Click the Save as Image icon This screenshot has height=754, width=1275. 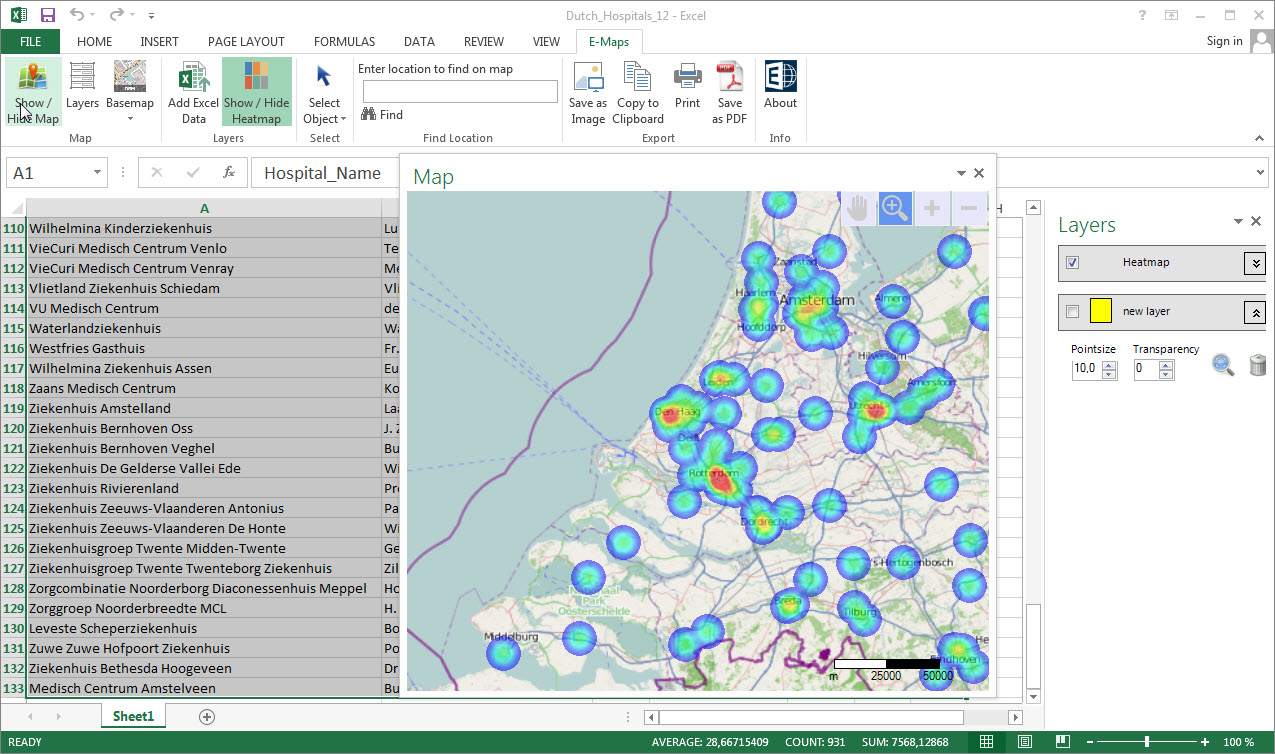[587, 90]
